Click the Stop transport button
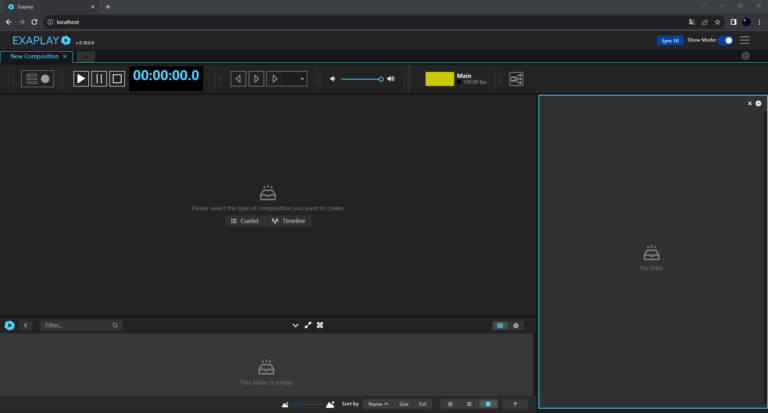The image size is (768, 413). pos(117,78)
